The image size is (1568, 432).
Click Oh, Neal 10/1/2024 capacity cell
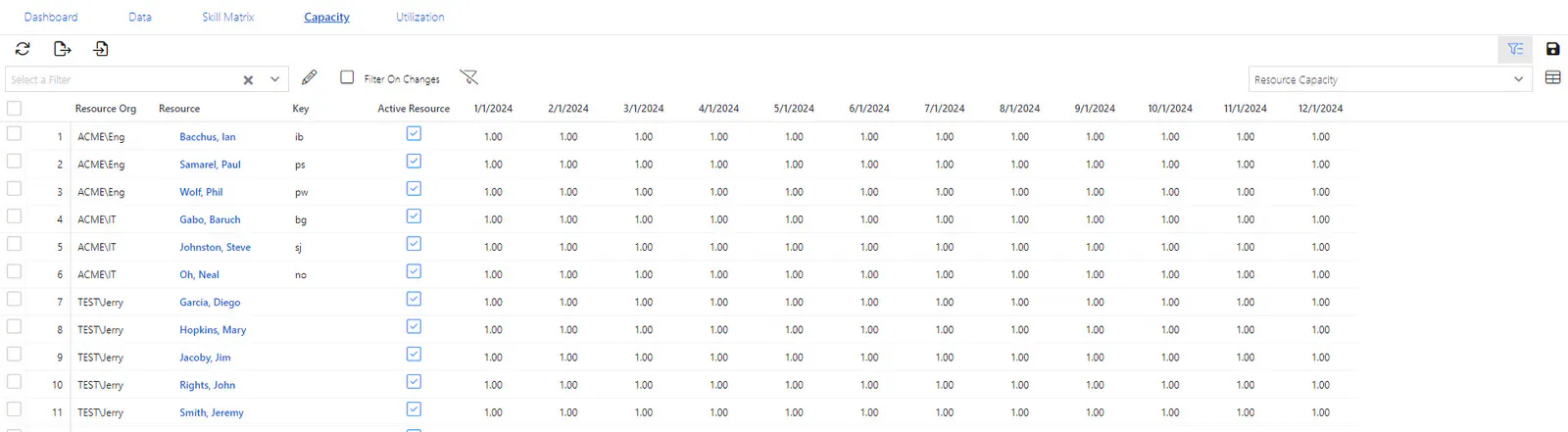click(x=1170, y=275)
